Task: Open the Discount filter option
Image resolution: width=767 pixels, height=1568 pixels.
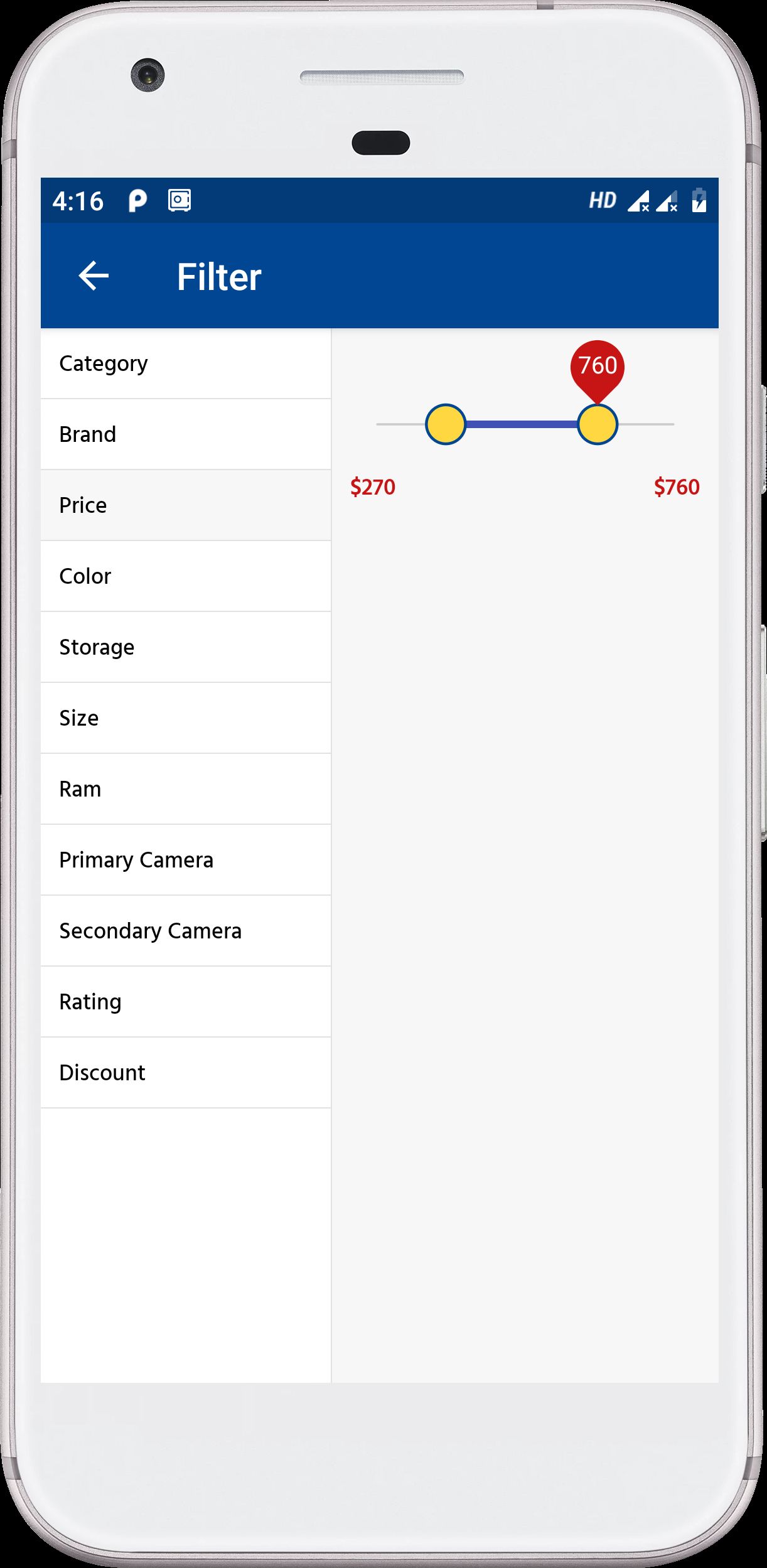Action: tap(186, 1073)
